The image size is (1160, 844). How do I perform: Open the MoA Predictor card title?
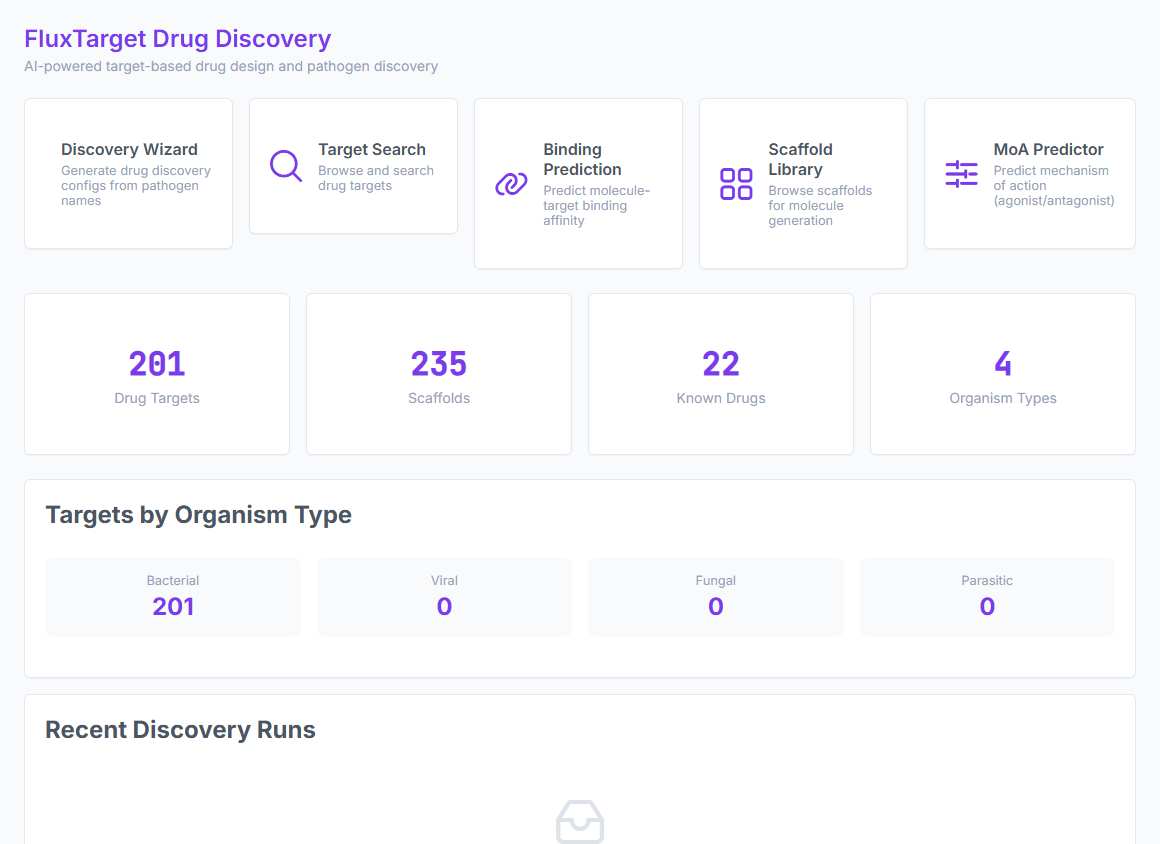[1048, 149]
